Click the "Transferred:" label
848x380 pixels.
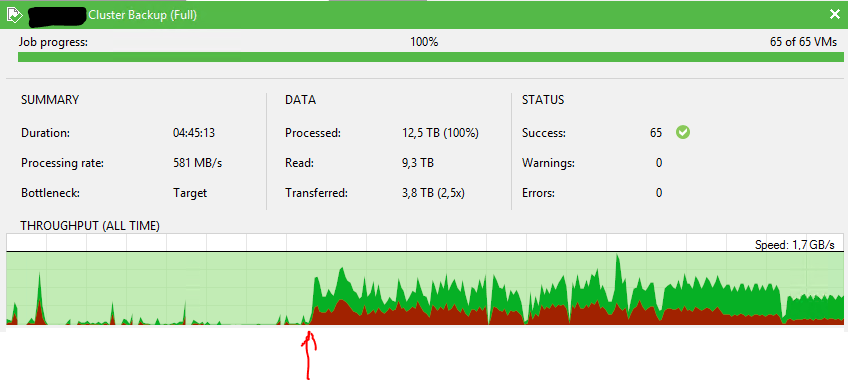(316, 193)
